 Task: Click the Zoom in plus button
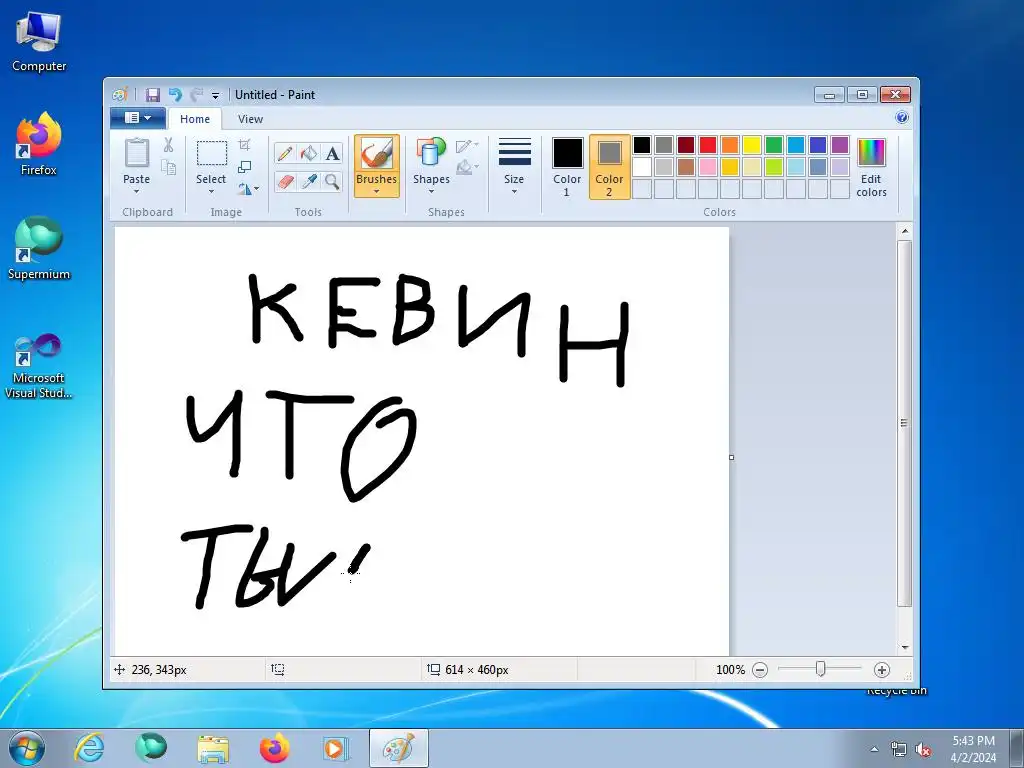point(882,669)
